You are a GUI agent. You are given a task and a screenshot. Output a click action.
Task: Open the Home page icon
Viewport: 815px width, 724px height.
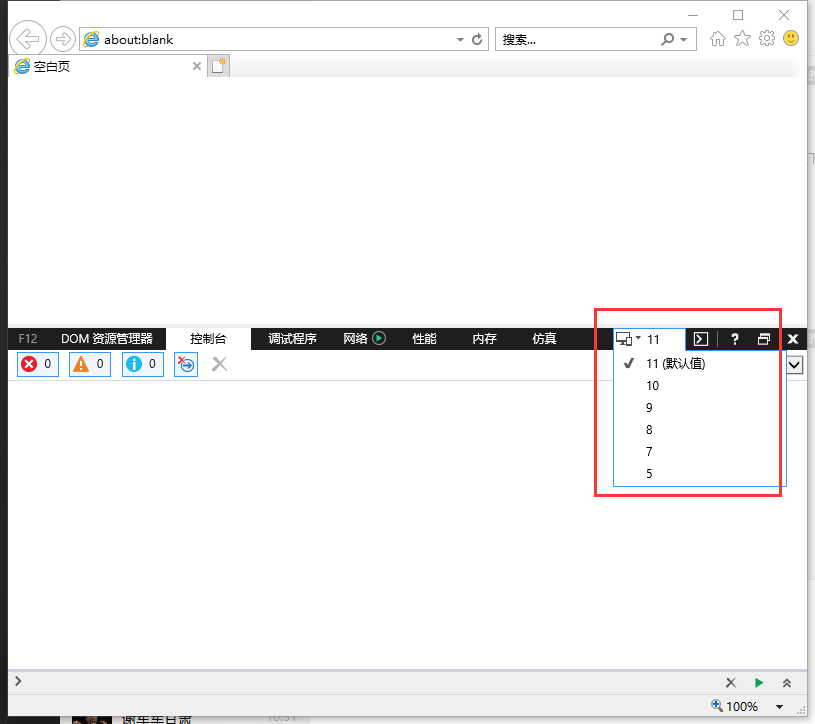(717, 39)
